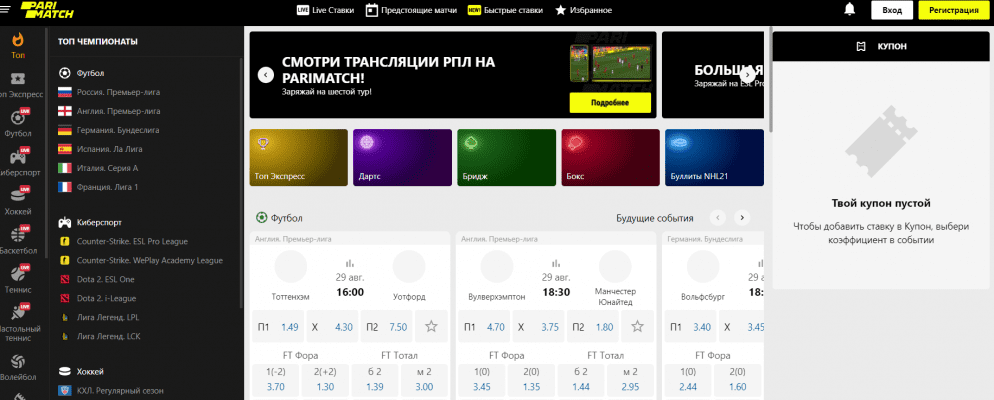The width and height of the screenshot is (994, 400).
Task: Open Бокс category card
Action: pyautogui.click(x=610, y=157)
